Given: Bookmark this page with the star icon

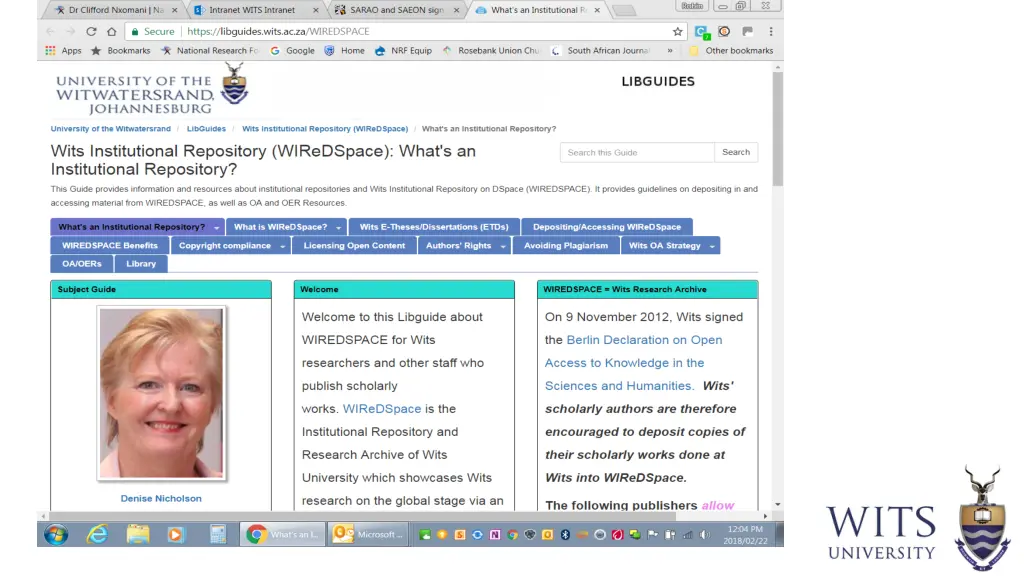Looking at the screenshot, I should tap(677, 31).
